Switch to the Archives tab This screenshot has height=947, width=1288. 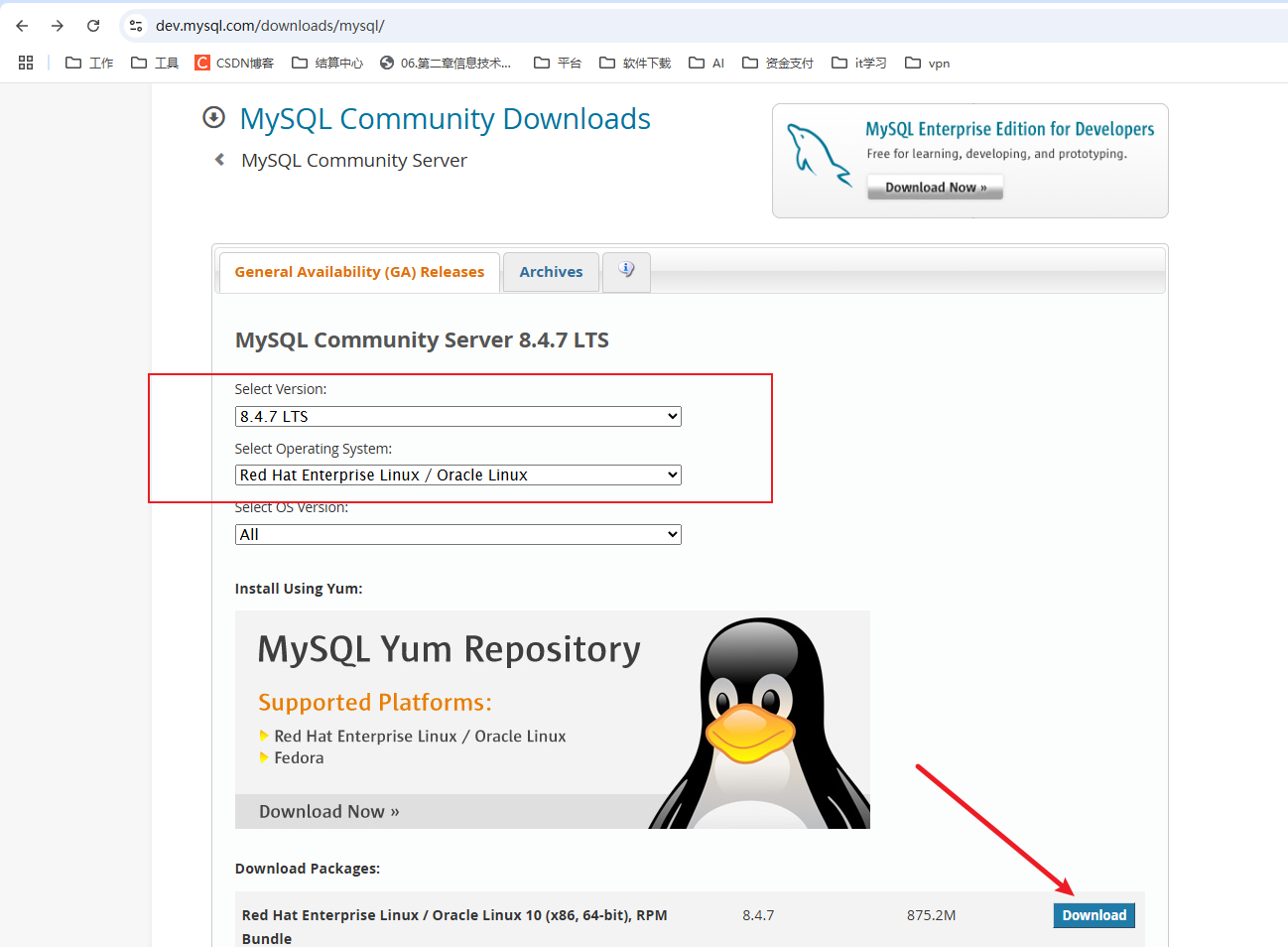pos(551,272)
